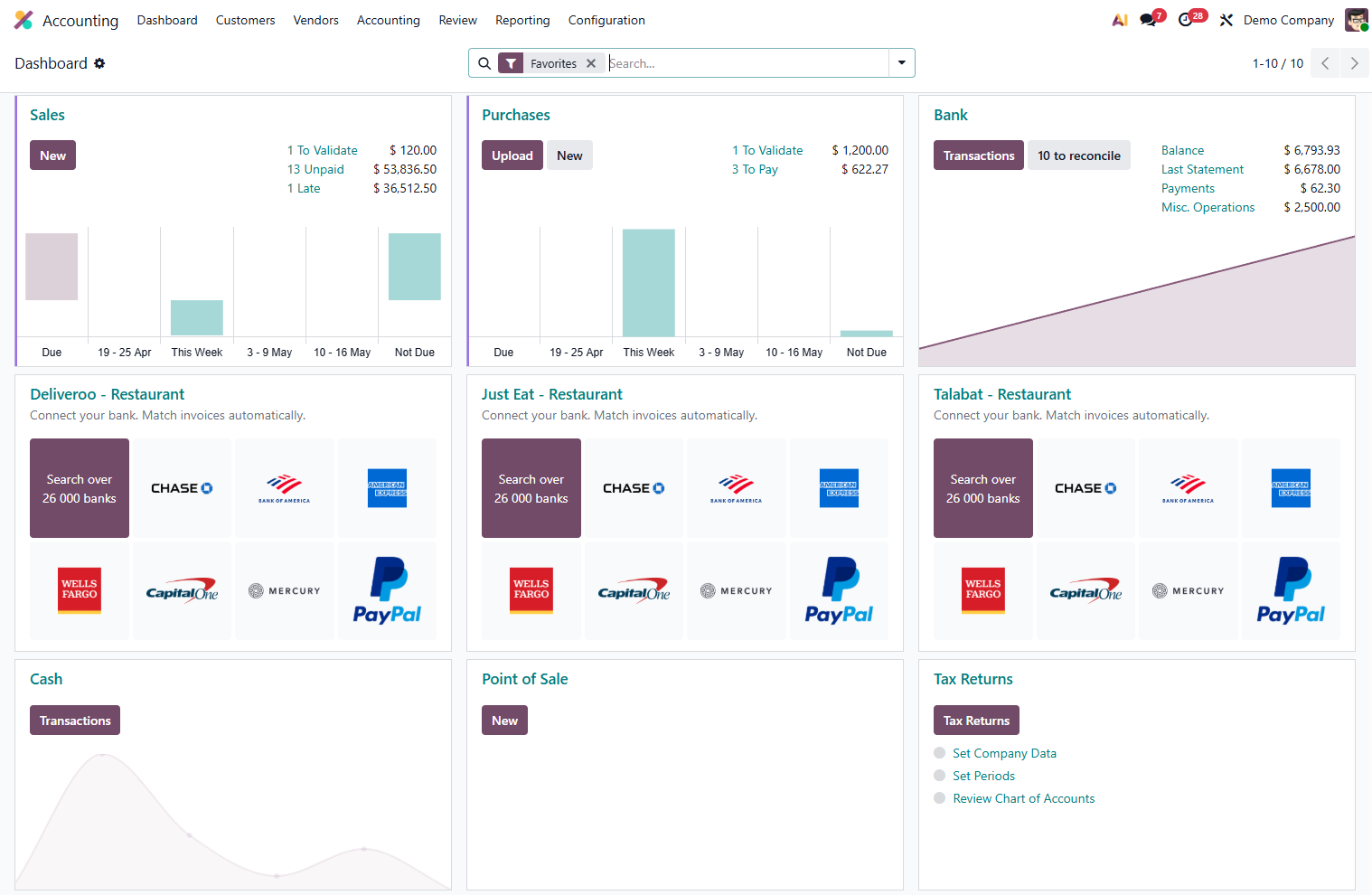1372x895 pixels.
Task: Open 3 To Pay purchases link
Action: (755, 169)
